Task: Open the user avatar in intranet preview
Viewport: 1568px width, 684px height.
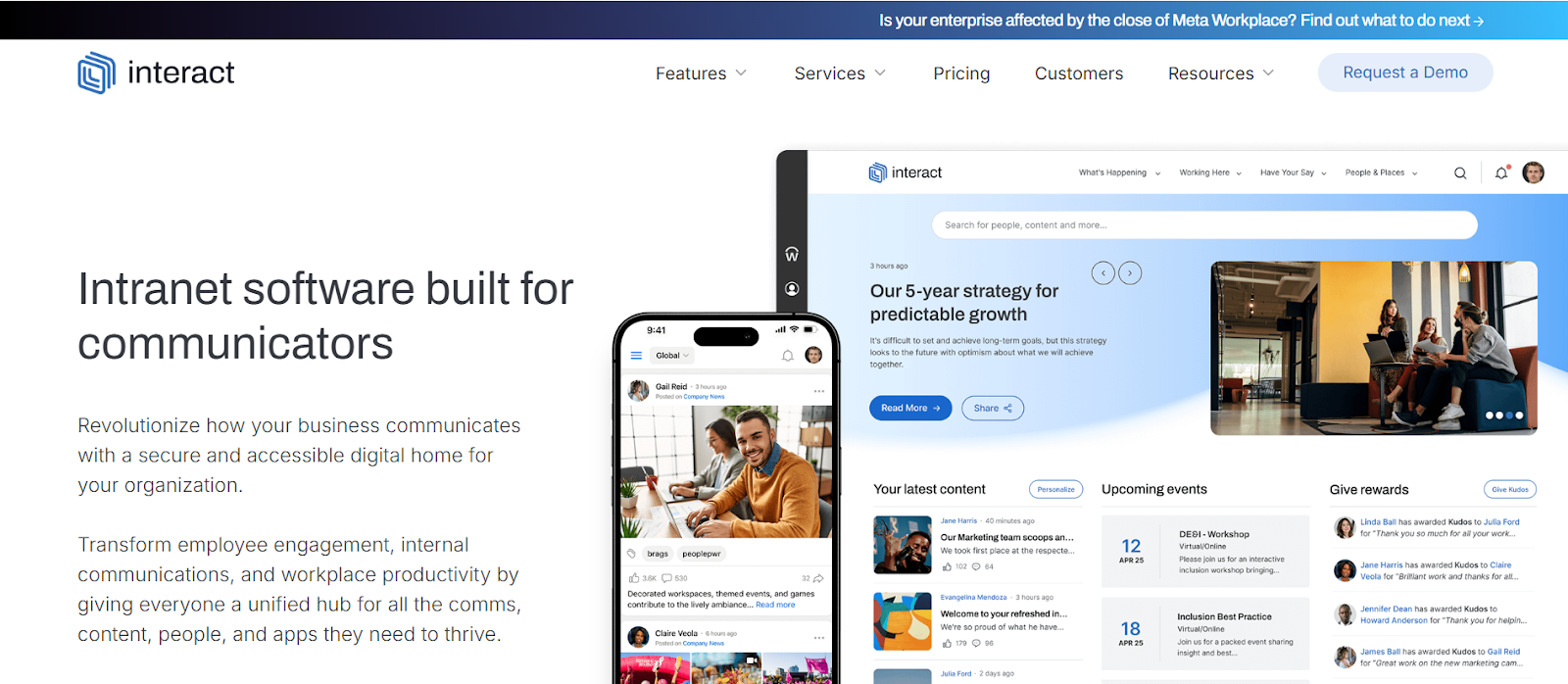Action: (x=1534, y=172)
